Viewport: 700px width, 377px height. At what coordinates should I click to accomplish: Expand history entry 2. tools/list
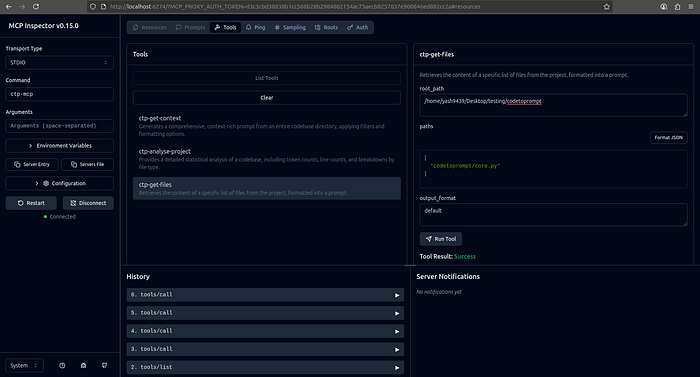tap(265, 367)
